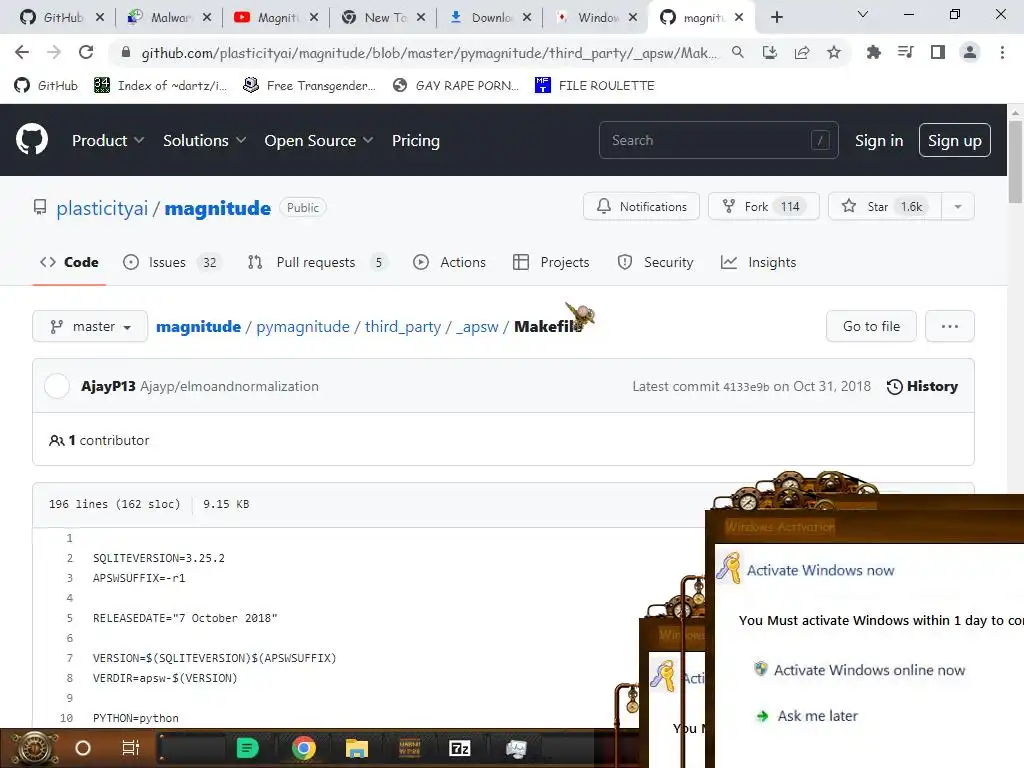Click the share page icon in address bar
The height and width of the screenshot is (768, 1024).
coord(802,52)
